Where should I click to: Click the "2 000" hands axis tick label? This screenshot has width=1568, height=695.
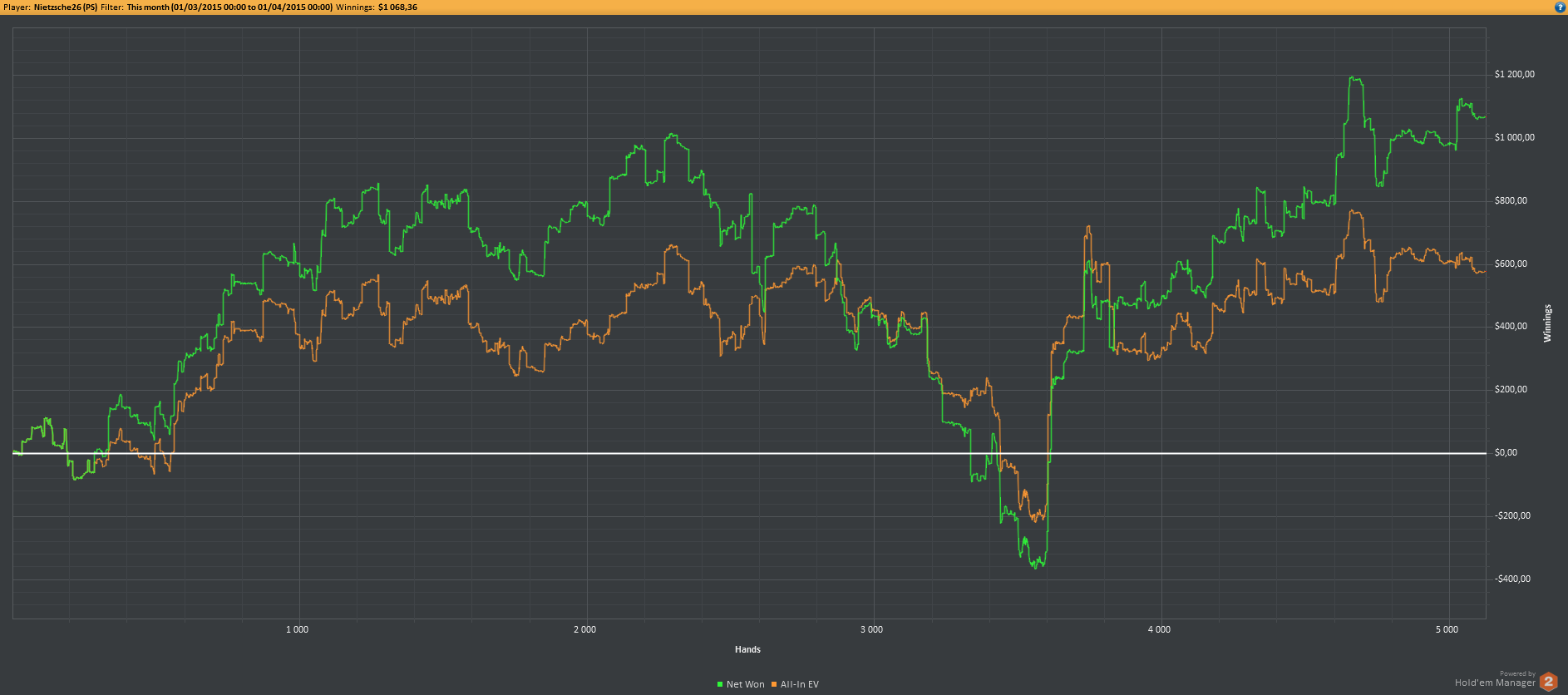tap(584, 630)
